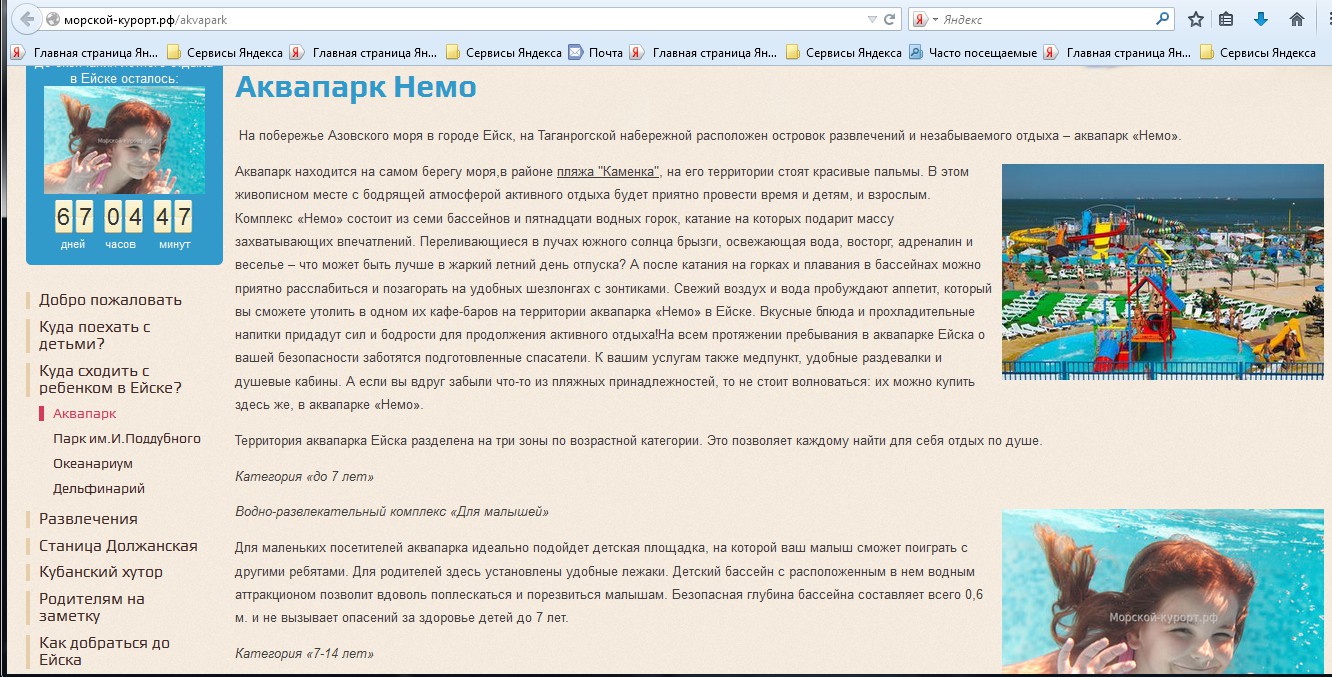
Task: Open the Станица Должанская menu link
Action: pos(118,546)
